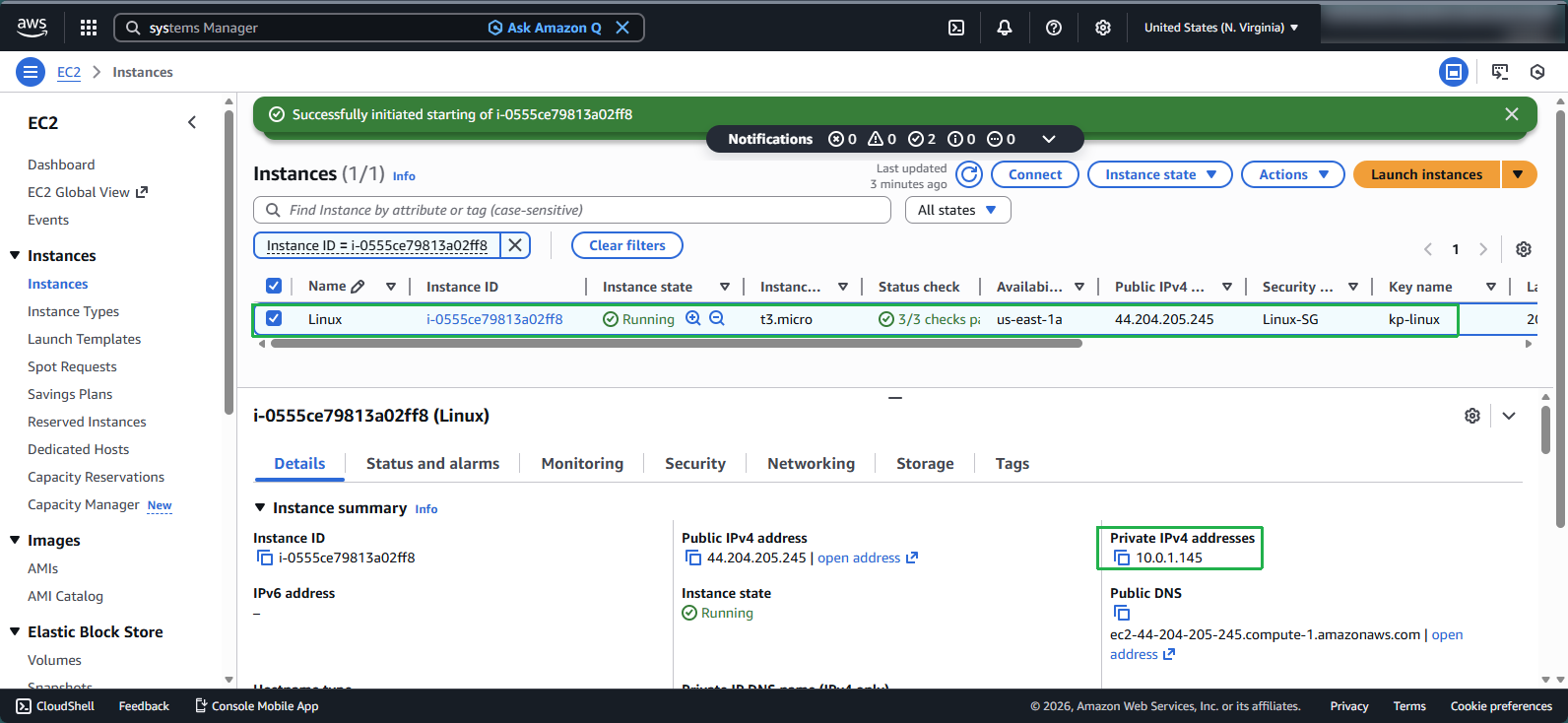Switch to the Security tab
The height and width of the screenshot is (723, 1568).
(x=695, y=463)
